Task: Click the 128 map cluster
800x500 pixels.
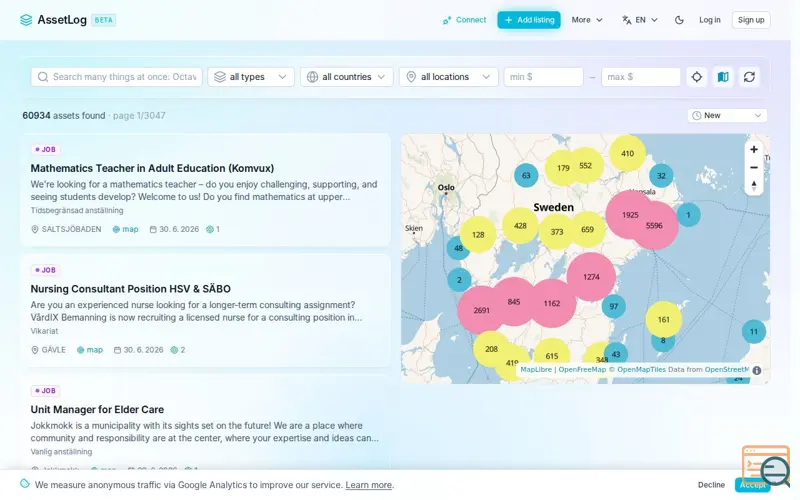Action: coord(478,235)
